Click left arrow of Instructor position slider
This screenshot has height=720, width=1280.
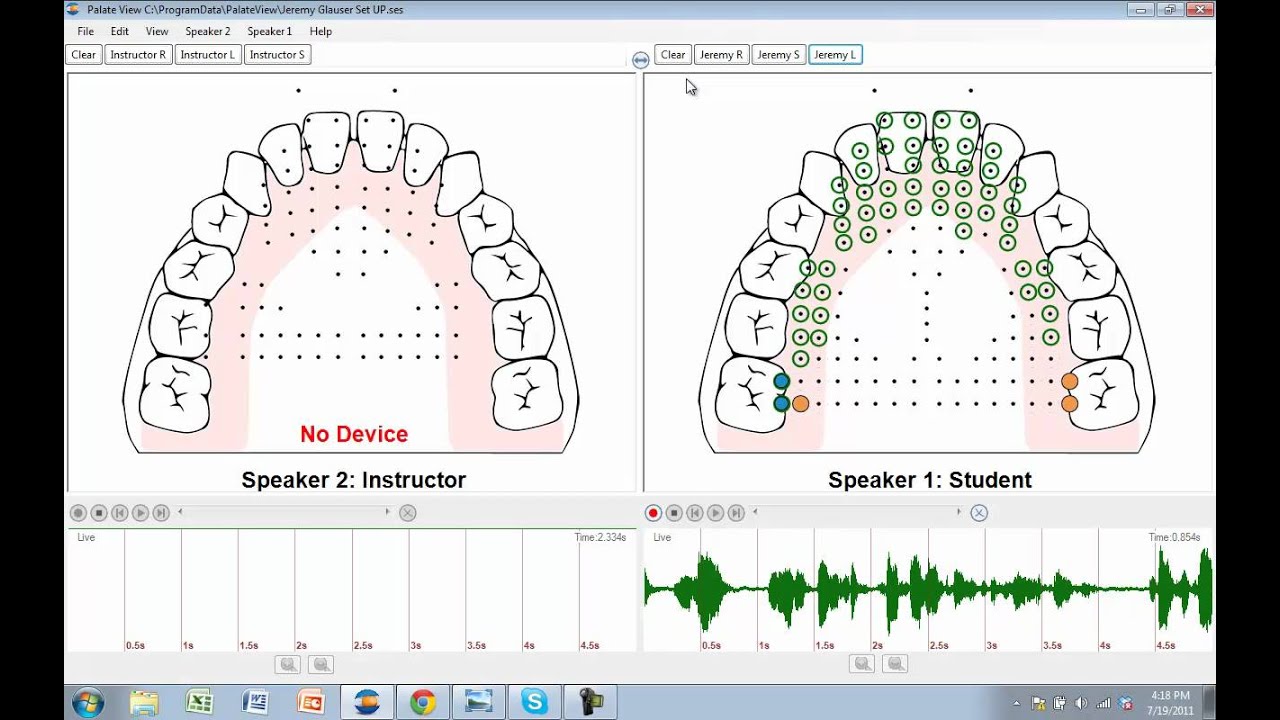coord(180,512)
